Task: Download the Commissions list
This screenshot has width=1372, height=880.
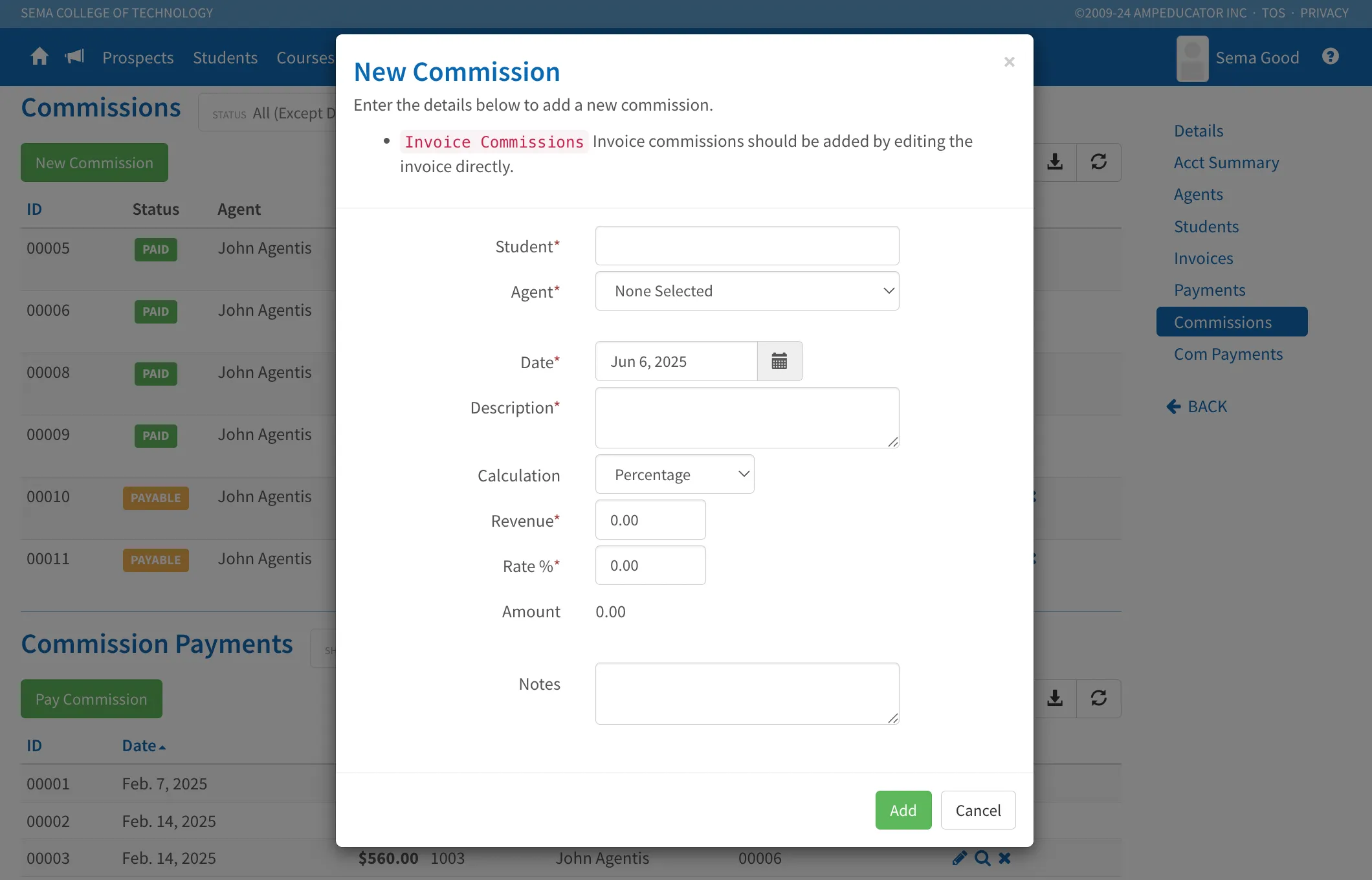Action: [1055, 162]
